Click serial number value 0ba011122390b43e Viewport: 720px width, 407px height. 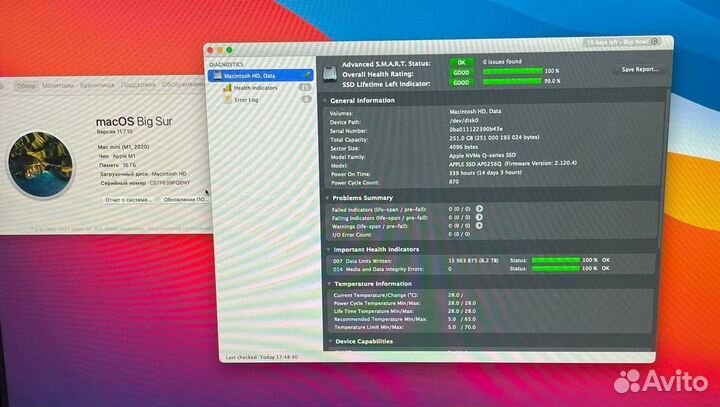[476, 129]
